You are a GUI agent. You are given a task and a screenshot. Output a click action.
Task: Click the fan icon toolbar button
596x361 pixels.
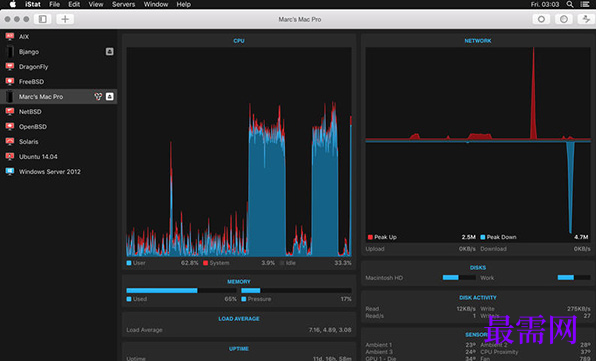[586, 19]
